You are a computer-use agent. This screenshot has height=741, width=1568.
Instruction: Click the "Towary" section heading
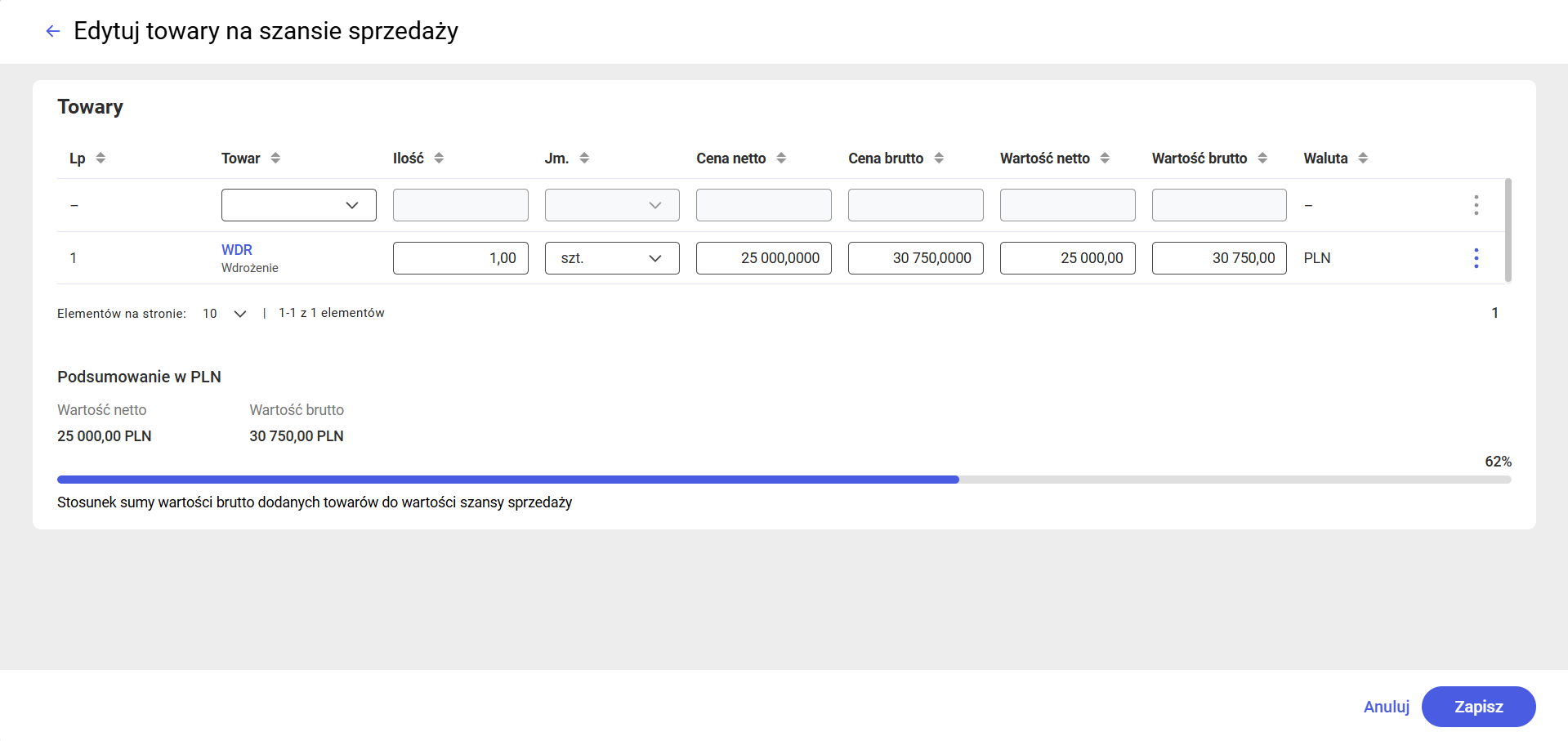90,107
